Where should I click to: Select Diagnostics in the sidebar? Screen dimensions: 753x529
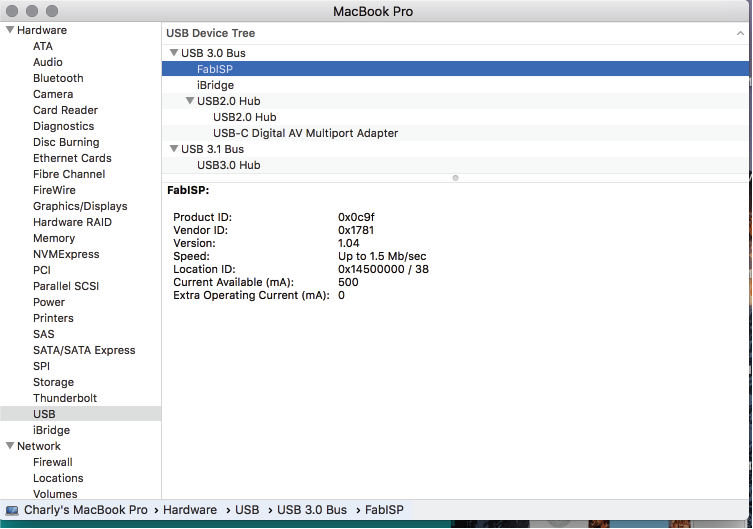tap(63, 126)
